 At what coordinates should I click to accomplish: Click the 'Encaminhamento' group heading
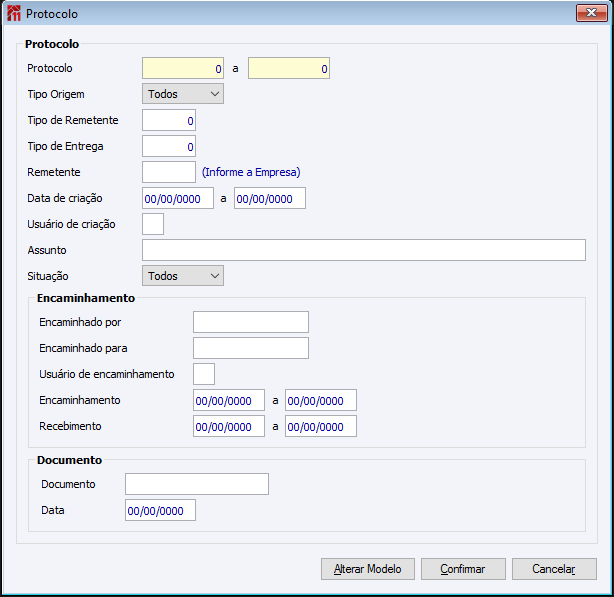click(86, 298)
